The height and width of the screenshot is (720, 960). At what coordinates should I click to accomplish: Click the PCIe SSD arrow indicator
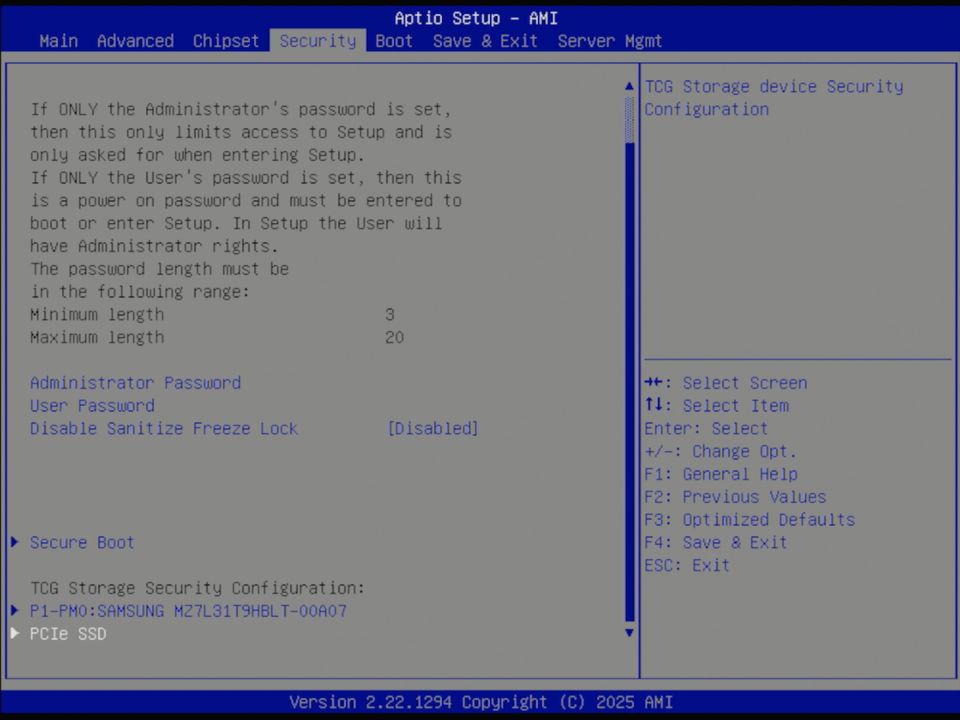click(14, 633)
